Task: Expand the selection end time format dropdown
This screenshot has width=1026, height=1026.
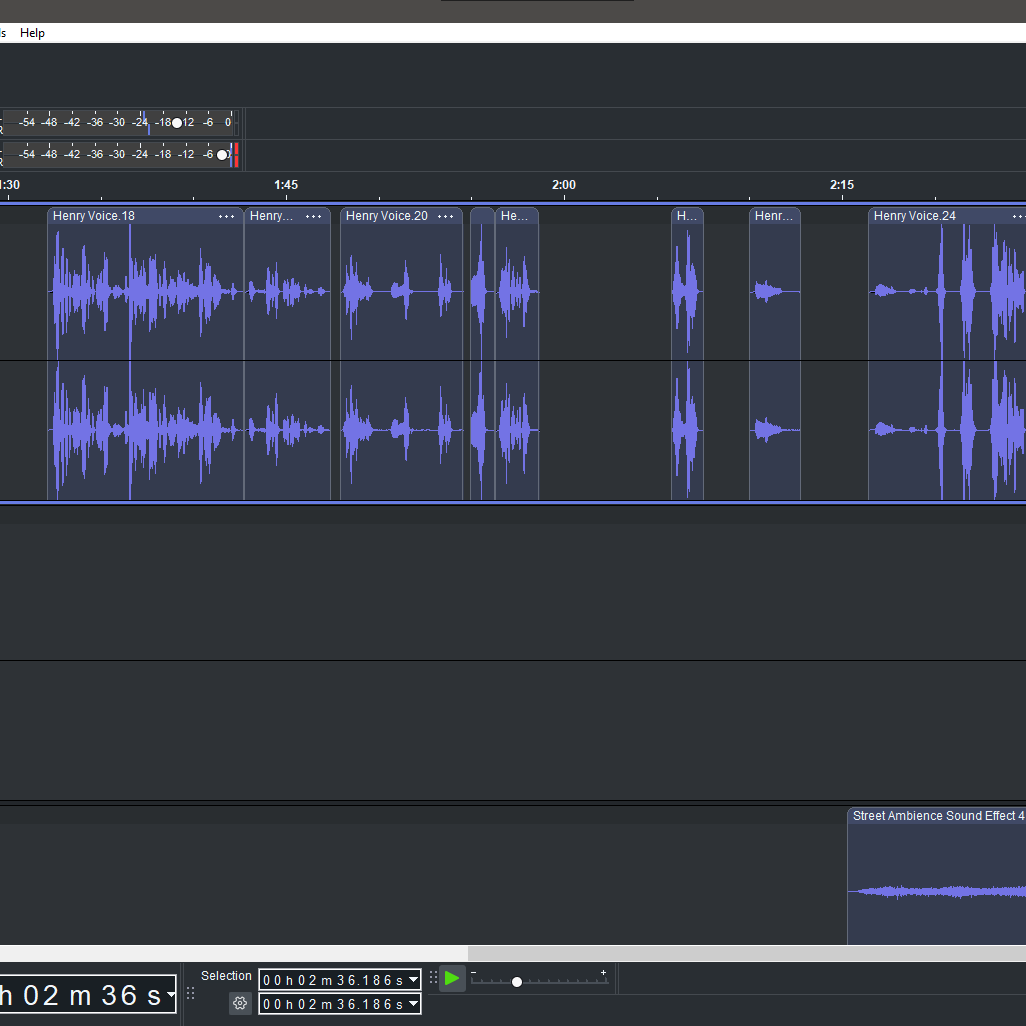Action: [x=413, y=1003]
